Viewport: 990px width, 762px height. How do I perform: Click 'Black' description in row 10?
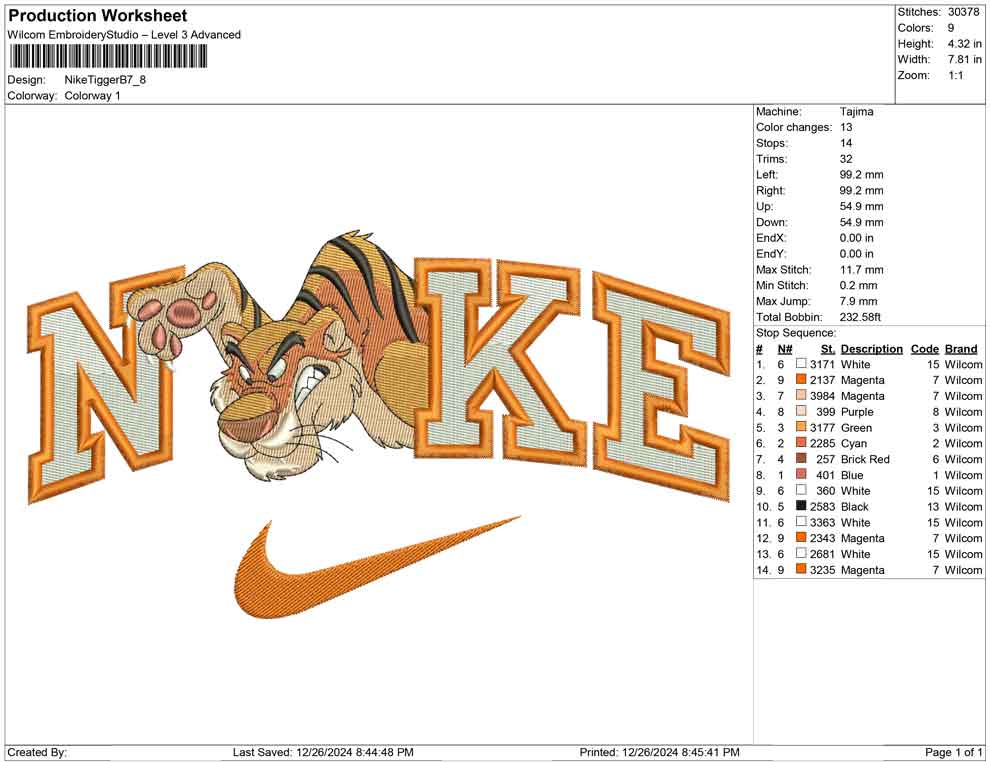tap(855, 506)
